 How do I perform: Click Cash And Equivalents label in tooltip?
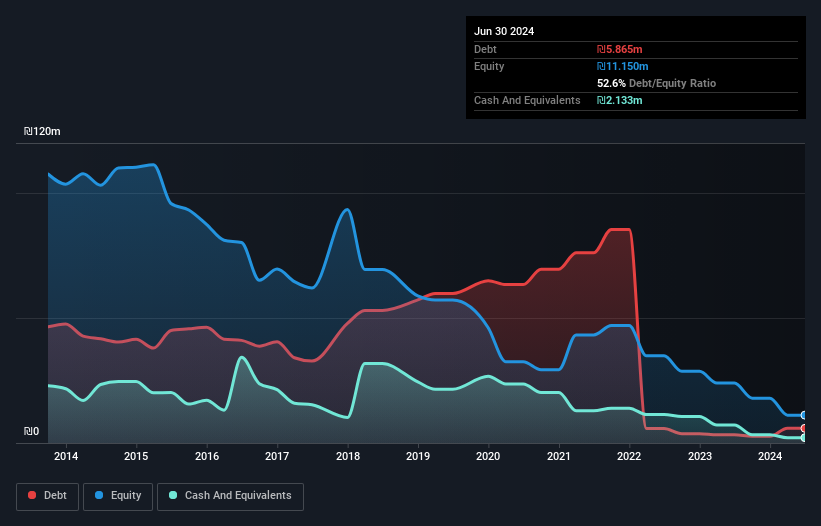click(527, 100)
